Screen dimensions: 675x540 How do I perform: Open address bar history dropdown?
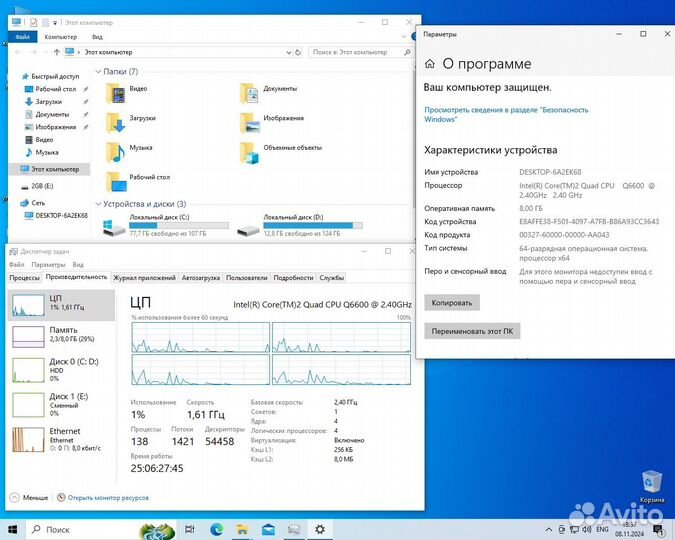pyautogui.click(x=288, y=52)
